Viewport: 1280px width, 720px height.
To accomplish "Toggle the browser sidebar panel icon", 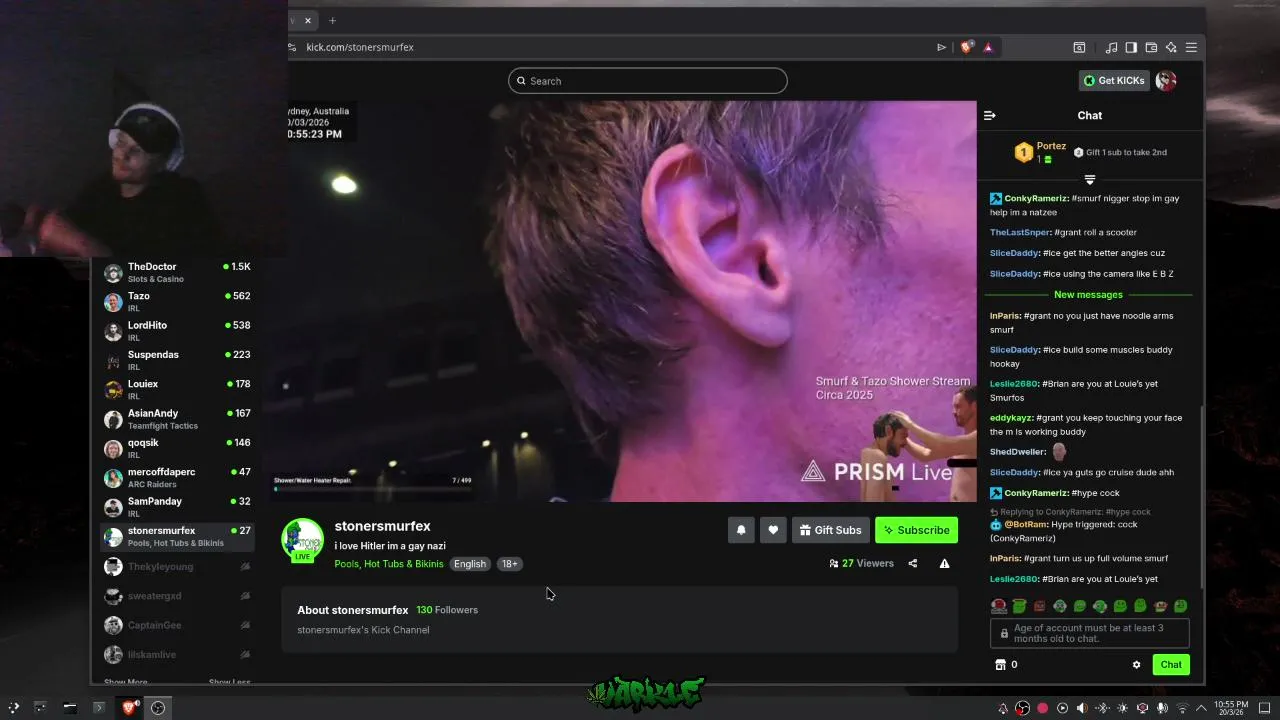I will point(1131,47).
